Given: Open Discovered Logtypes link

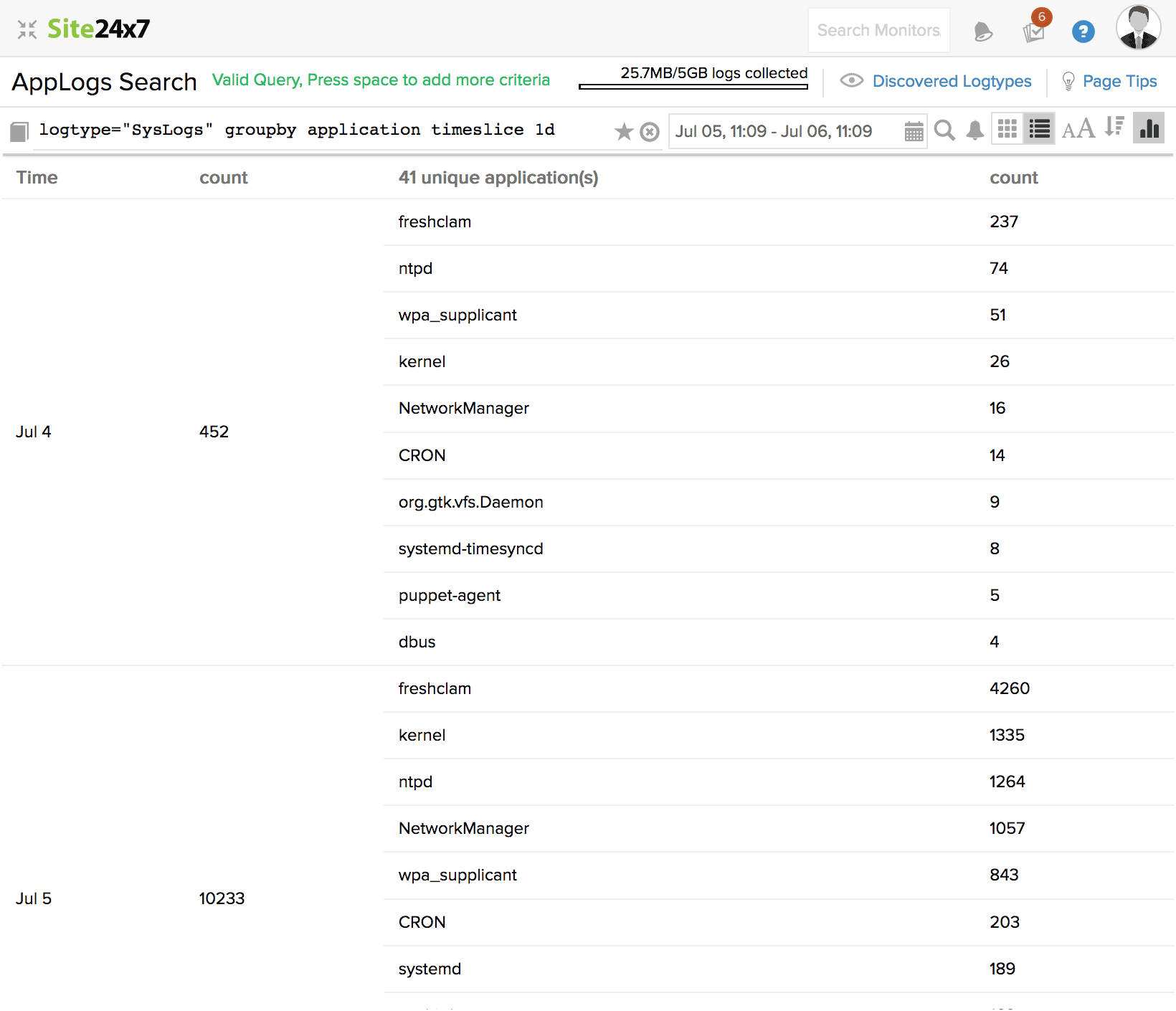Looking at the screenshot, I should coord(952,81).
